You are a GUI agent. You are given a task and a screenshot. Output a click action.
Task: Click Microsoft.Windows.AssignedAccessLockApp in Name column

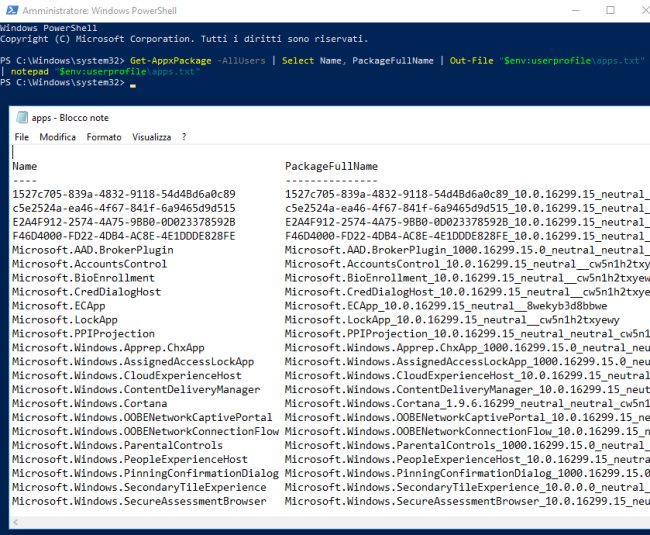point(133,362)
